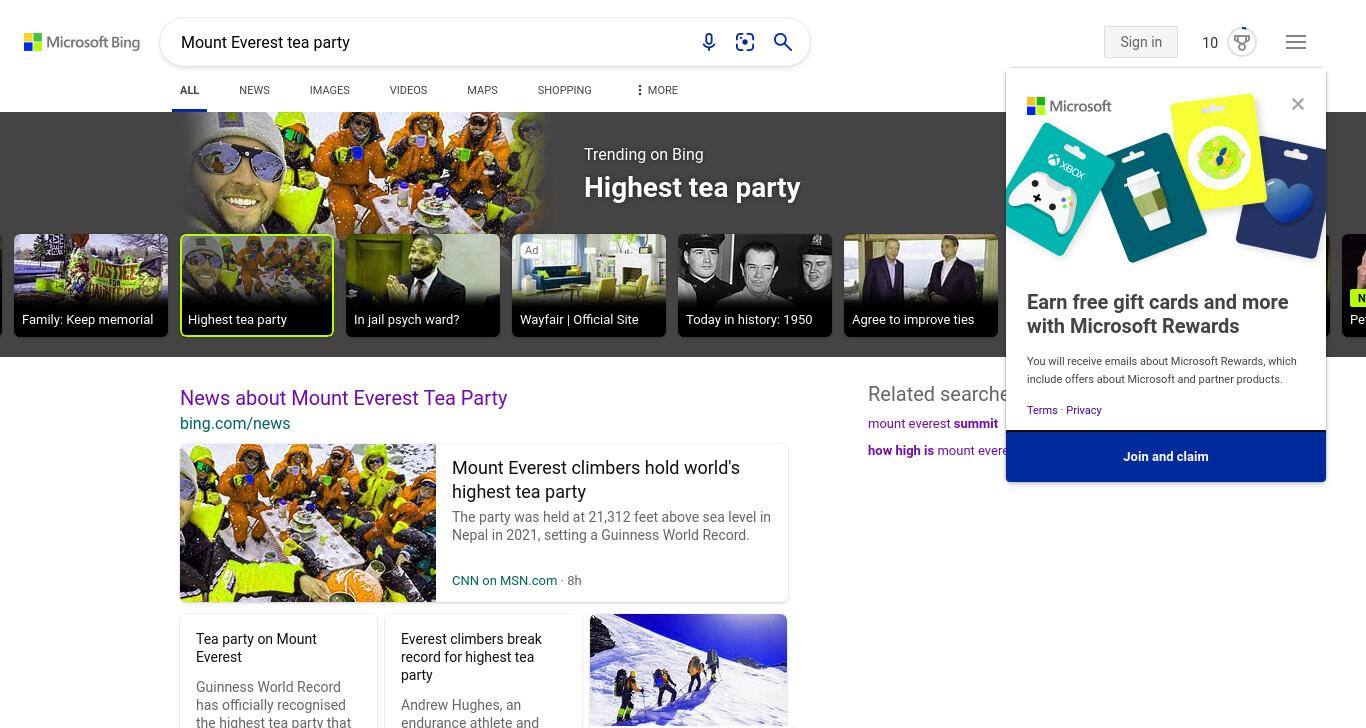
Task: Click the Microsoft Bing logo
Action: [x=82, y=42]
